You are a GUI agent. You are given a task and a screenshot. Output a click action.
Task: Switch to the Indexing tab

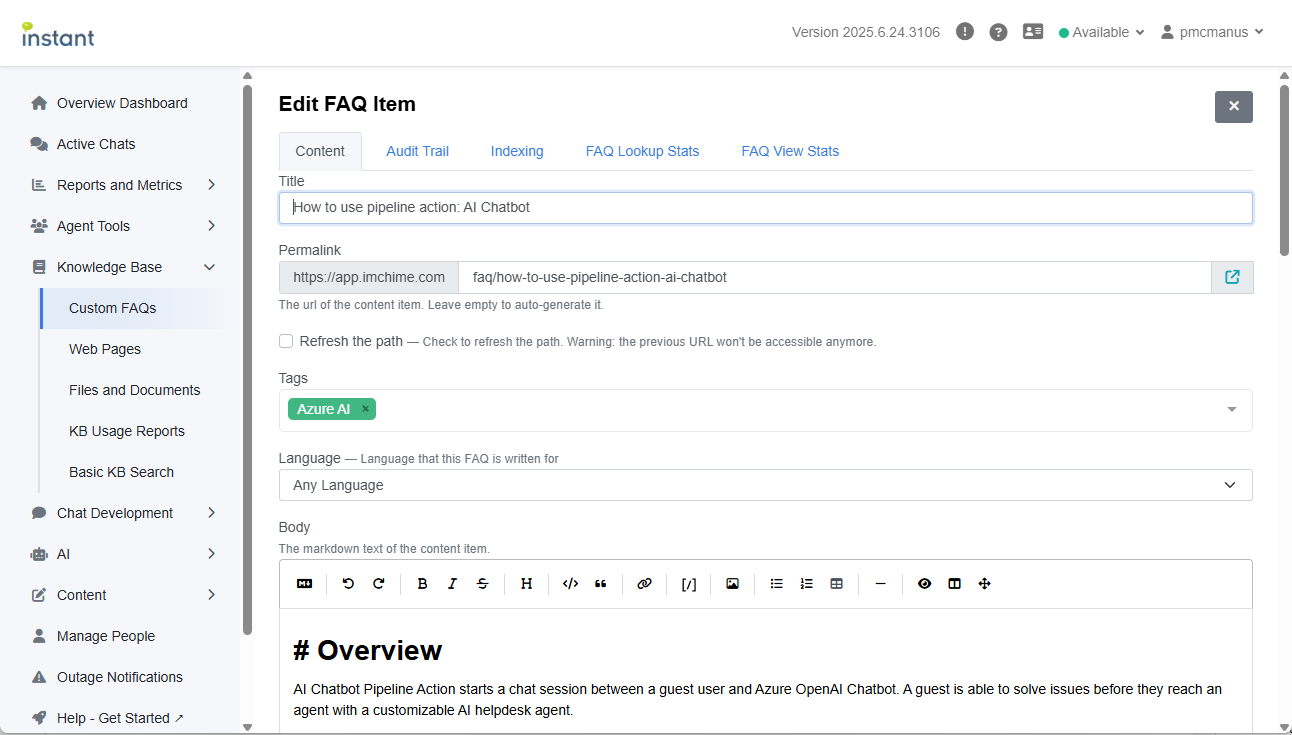point(517,151)
